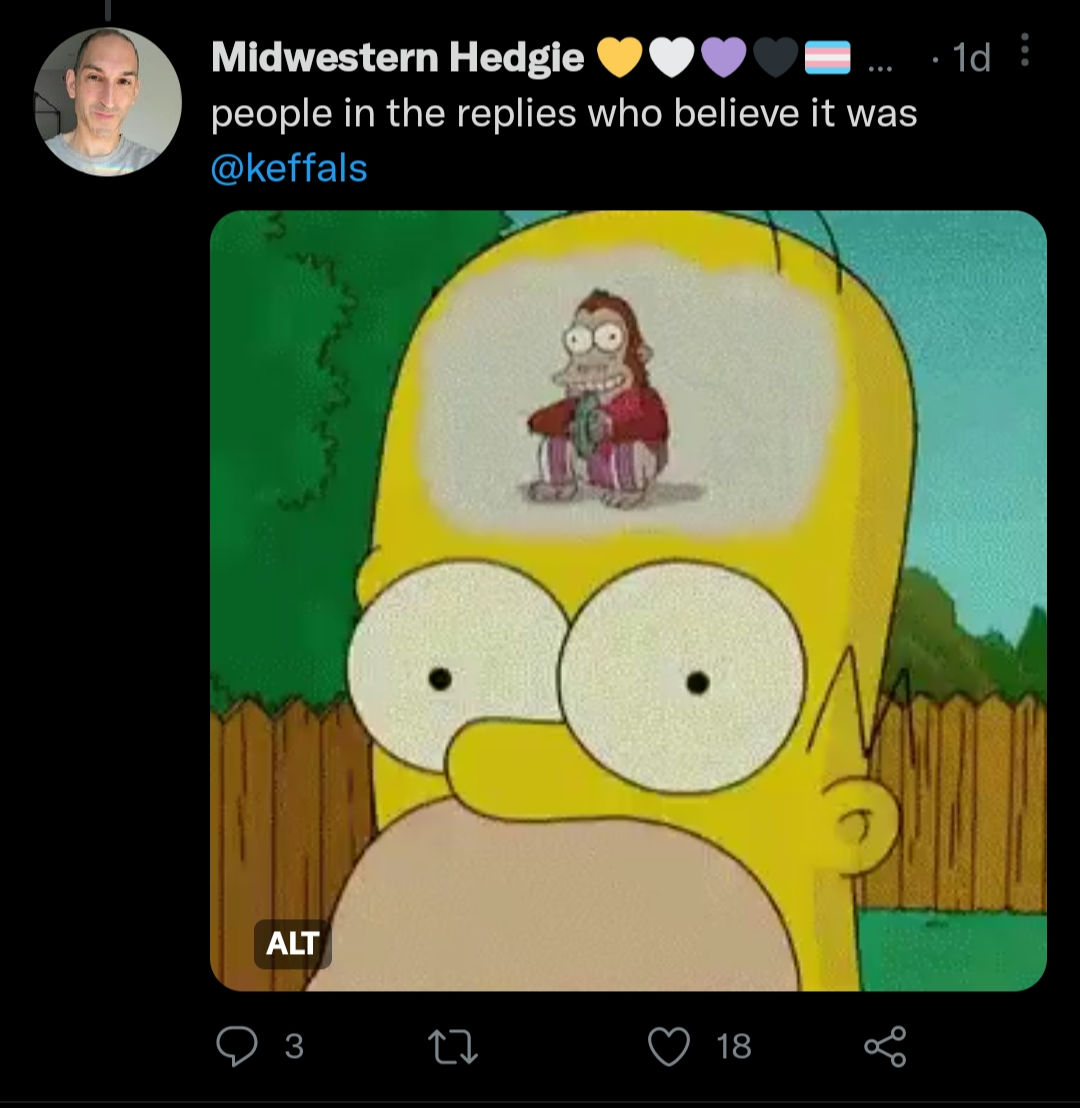Click the purple heart emoji in name
The width and height of the screenshot is (1080, 1108).
click(x=724, y=57)
